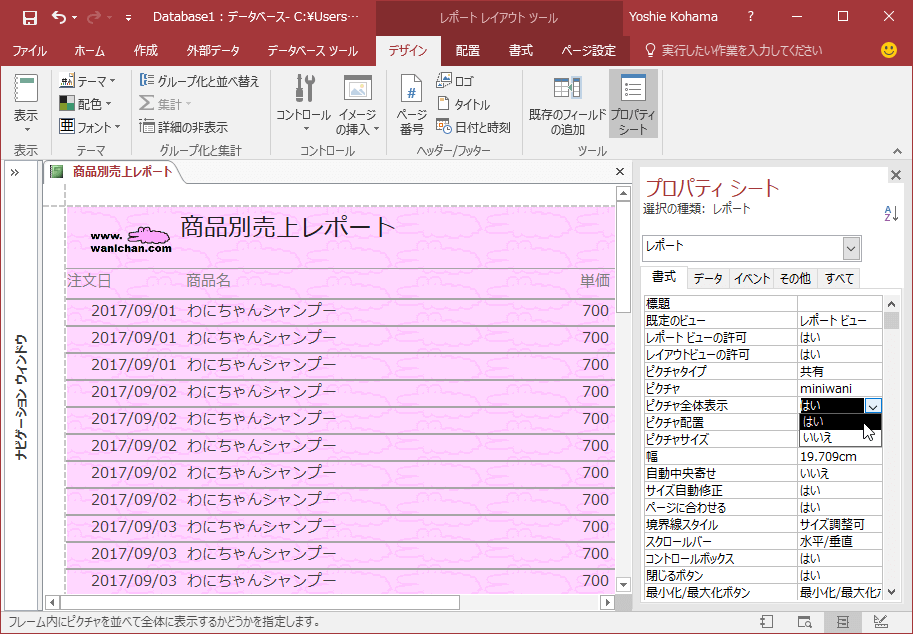Click the wanichan.com logo image

coord(131,240)
